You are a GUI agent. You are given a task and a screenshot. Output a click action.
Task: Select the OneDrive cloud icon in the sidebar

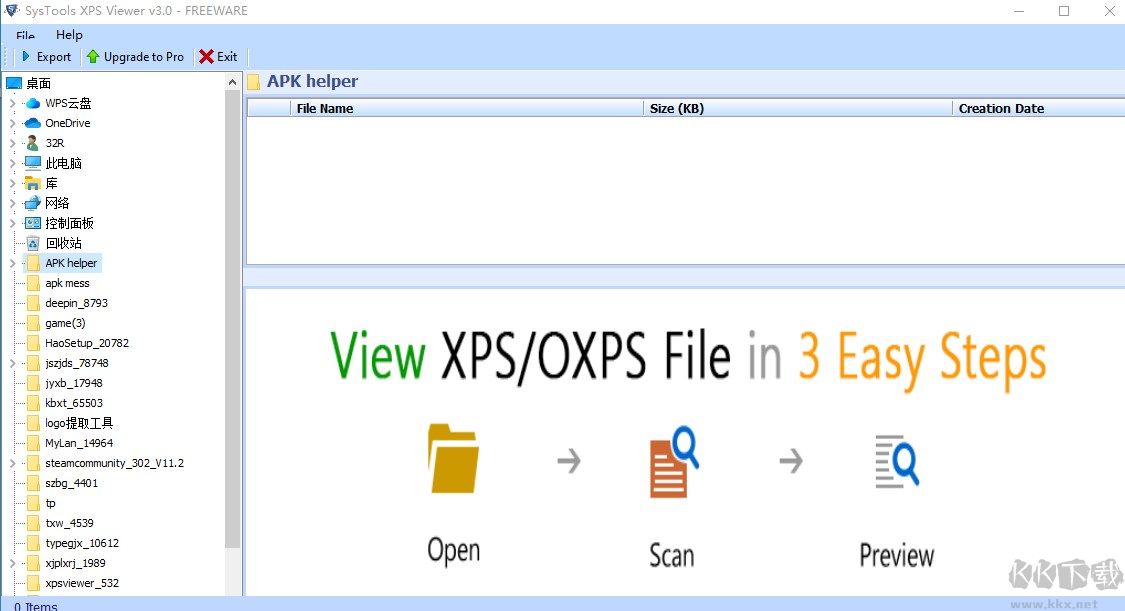[31, 122]
